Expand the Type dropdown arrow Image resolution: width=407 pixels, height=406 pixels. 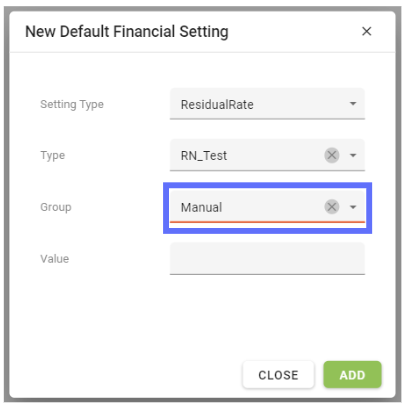[x=353, y=155]
